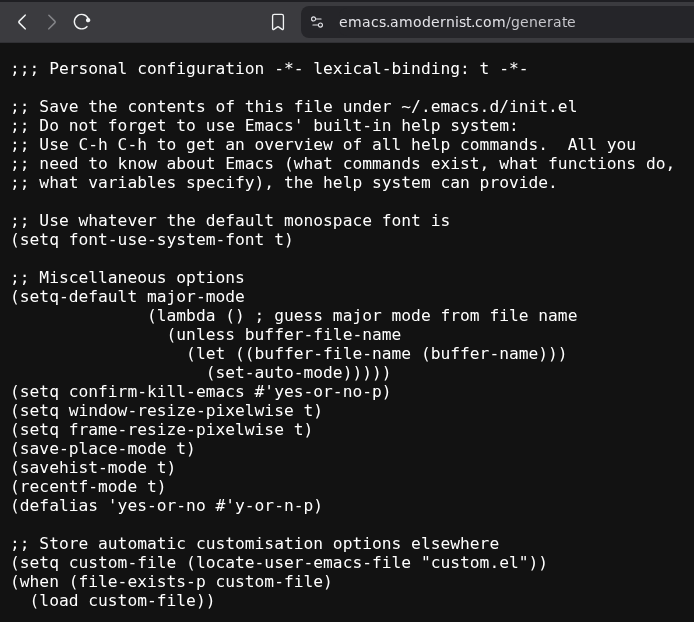This screenshot has width=694, height=622.
Task: Click the 'custom-file' locate-user-emacs-file line
Action: [x=279, y=563]
